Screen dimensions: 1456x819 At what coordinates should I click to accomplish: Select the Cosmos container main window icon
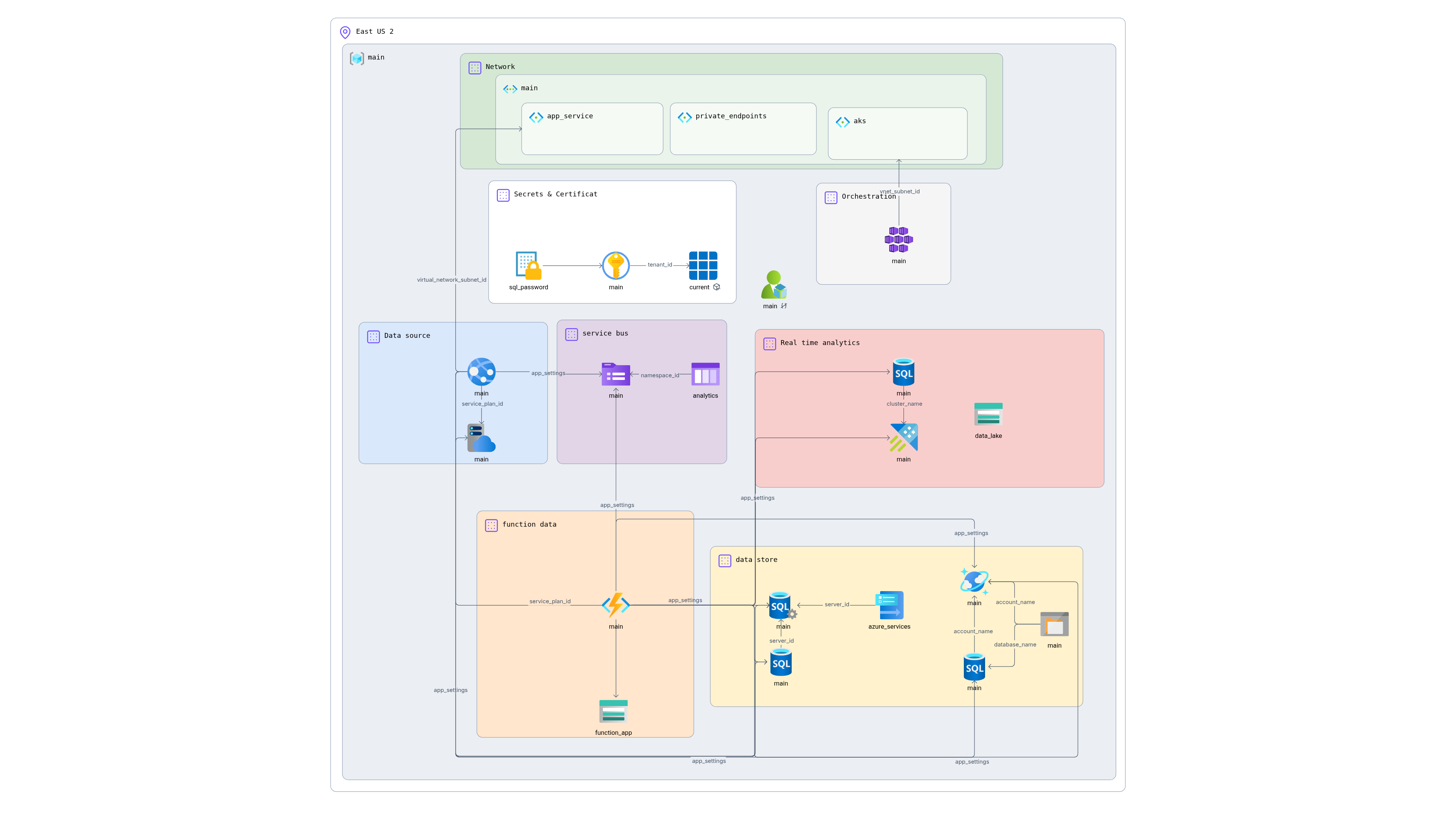click(1055, 624)
